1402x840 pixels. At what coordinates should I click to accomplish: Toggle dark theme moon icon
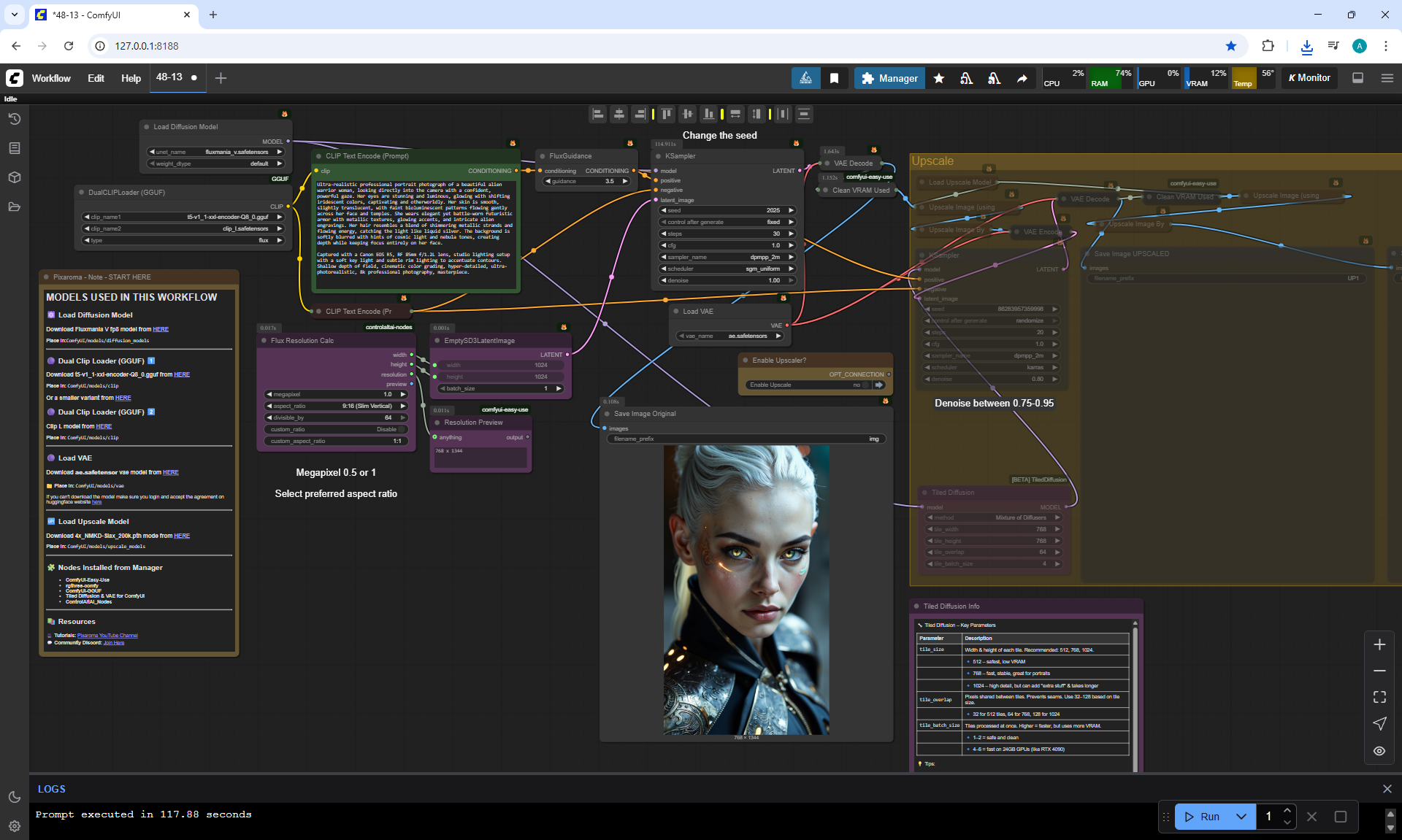14,797
